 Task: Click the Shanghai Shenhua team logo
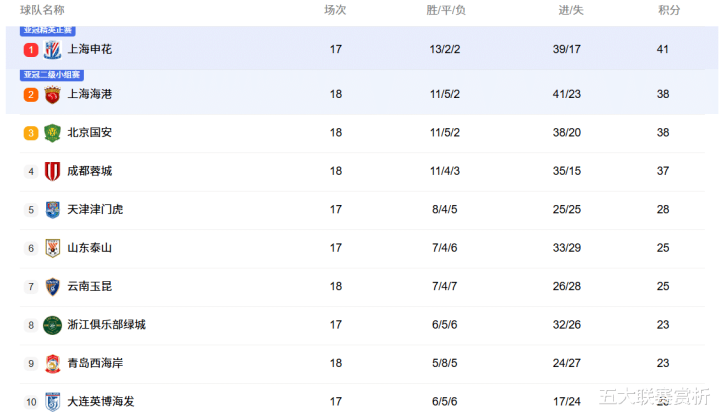click(53, 49)
